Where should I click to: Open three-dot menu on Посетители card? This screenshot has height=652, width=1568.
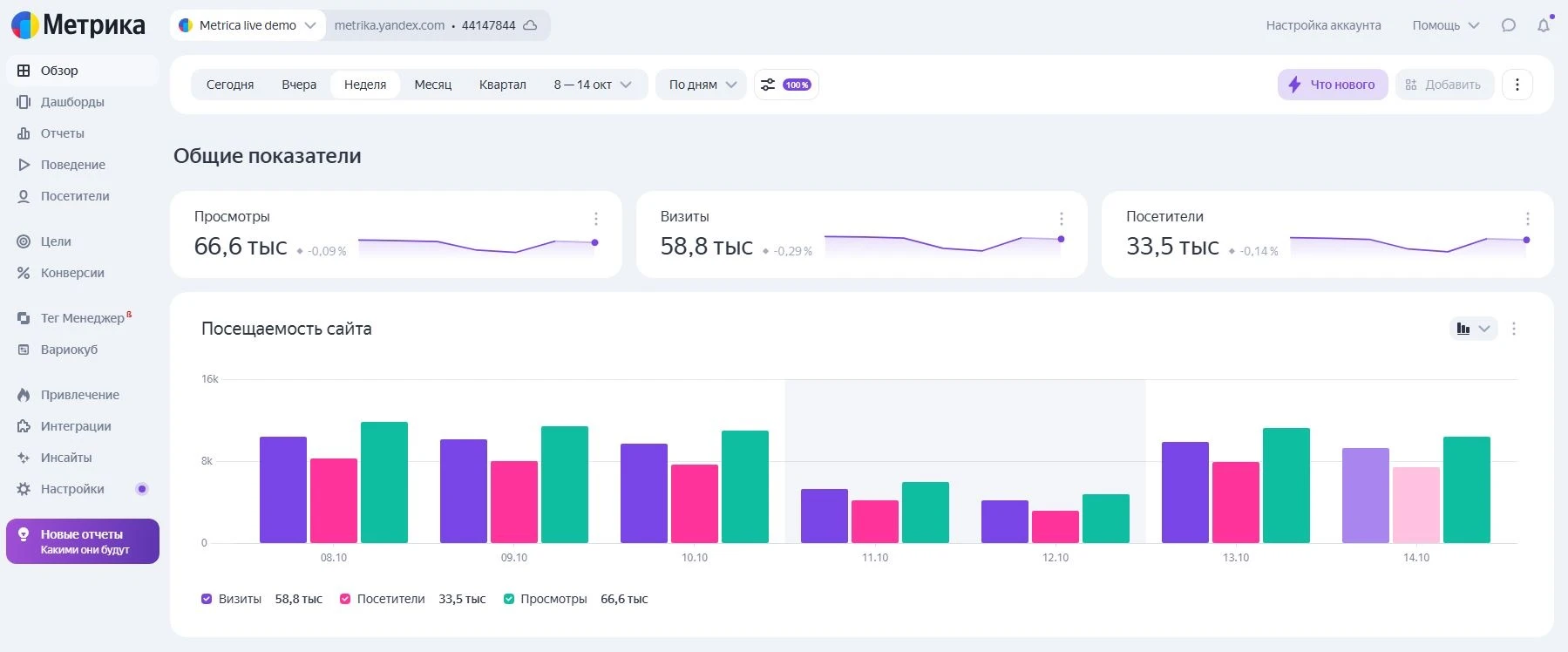pyautogui.click(x=1527, y=219)
